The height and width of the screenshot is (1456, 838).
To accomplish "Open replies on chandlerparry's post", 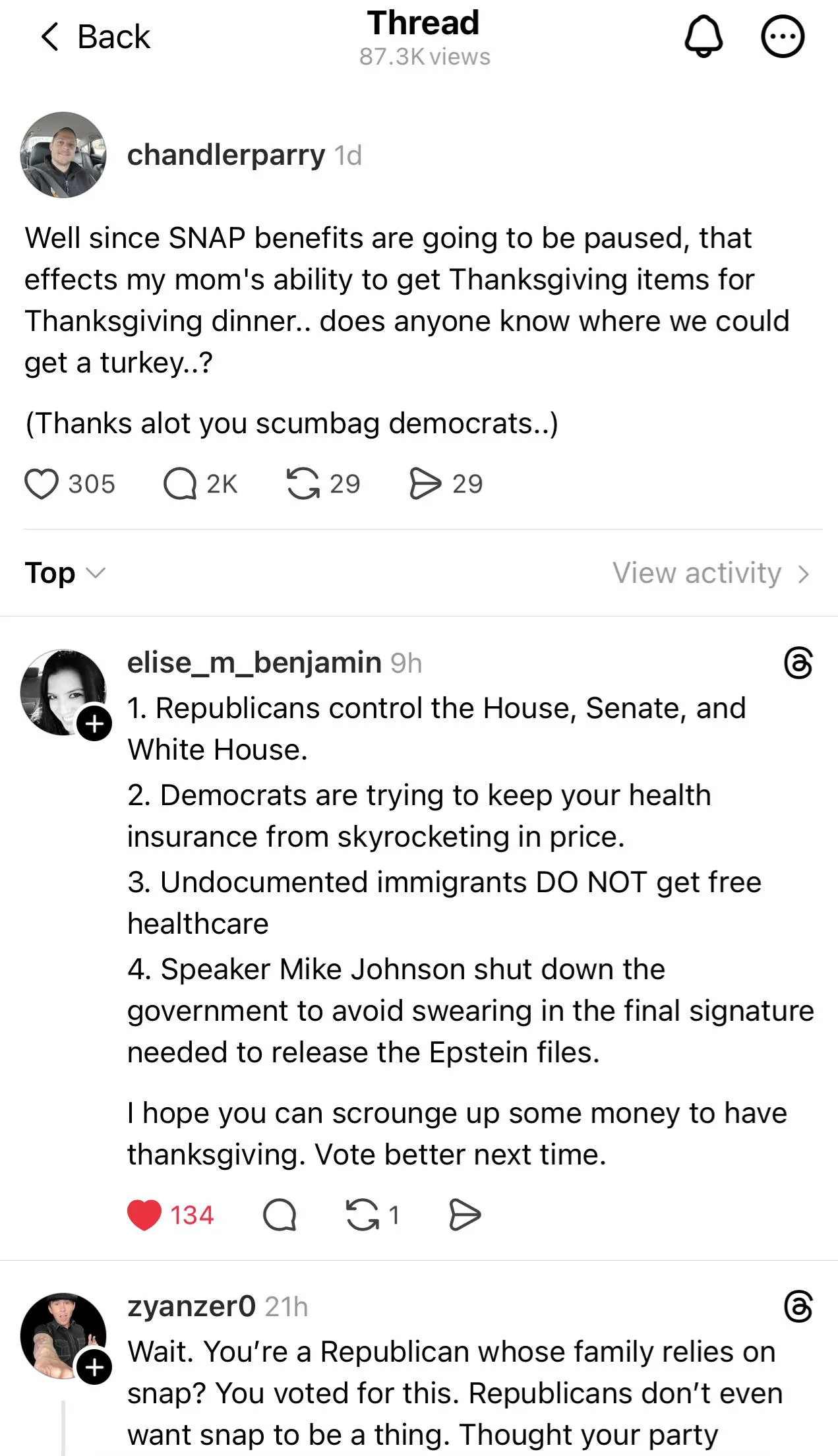I will click(x=180, y=483).
